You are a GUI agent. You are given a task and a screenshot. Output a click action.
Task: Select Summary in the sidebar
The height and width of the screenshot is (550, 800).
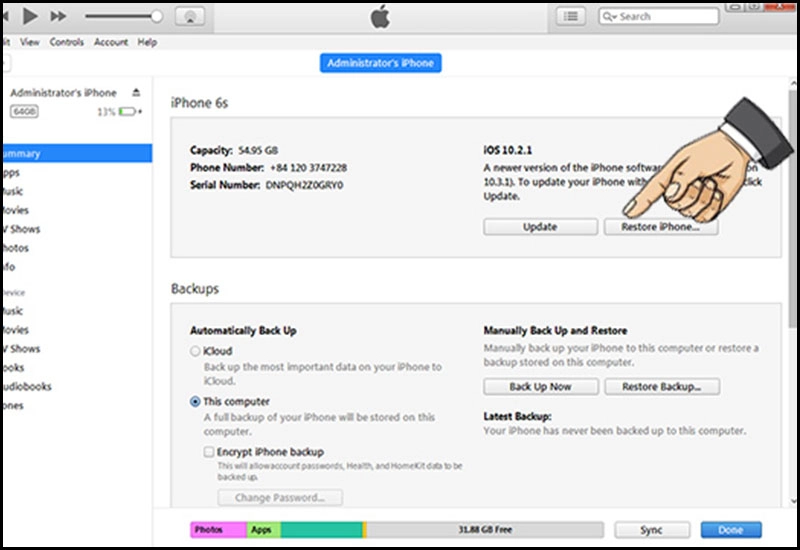(x=77, y=153)
